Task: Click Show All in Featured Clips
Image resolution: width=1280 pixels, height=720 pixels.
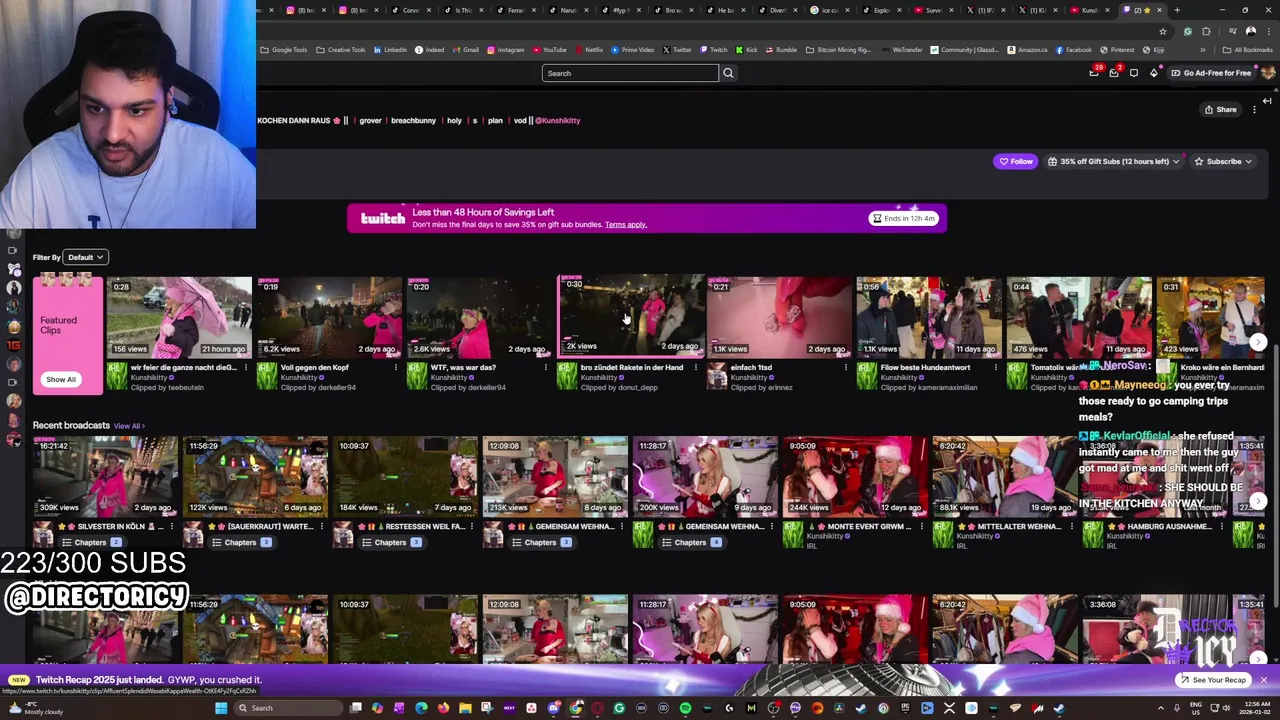Action: point(60,379)
